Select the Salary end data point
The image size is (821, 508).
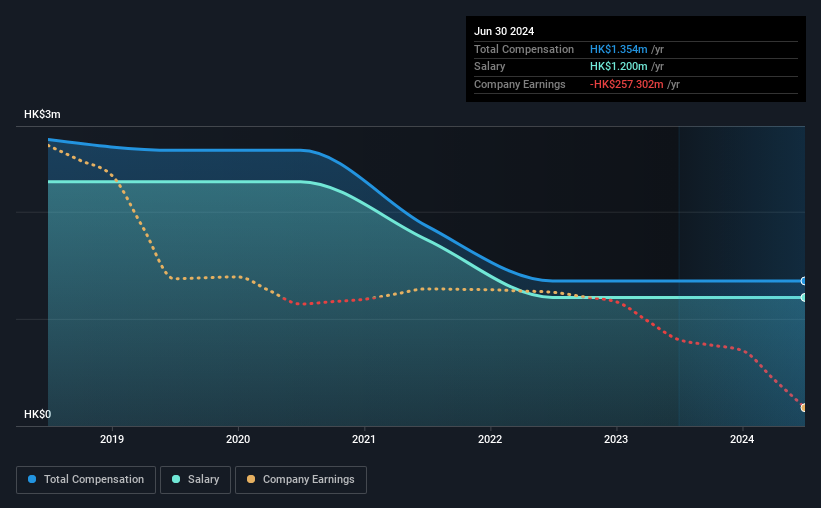pyautogui.click(x=803, y=297)
